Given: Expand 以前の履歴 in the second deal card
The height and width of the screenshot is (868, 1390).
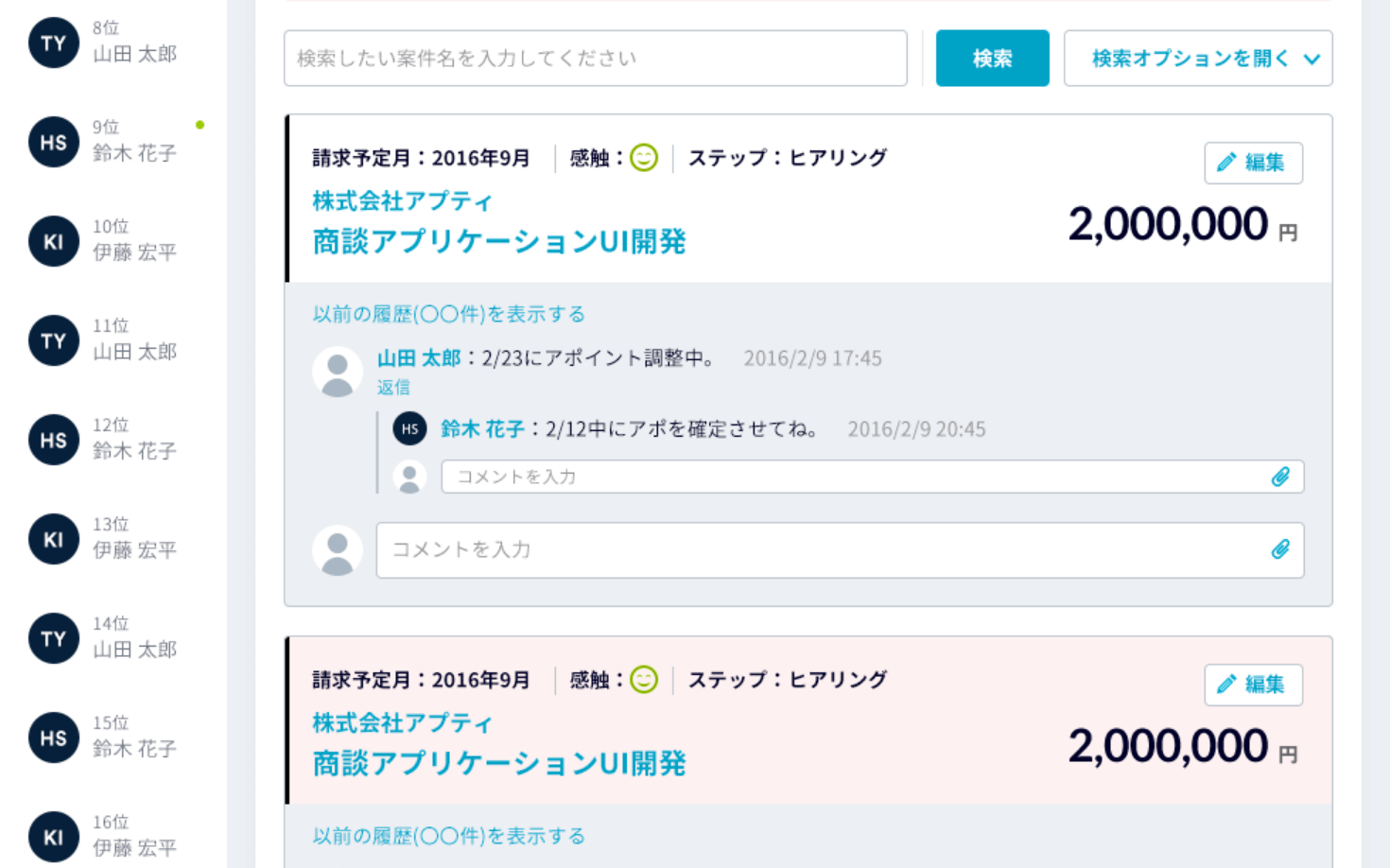Looking at the screenshot, I should (x=449, y=836).
